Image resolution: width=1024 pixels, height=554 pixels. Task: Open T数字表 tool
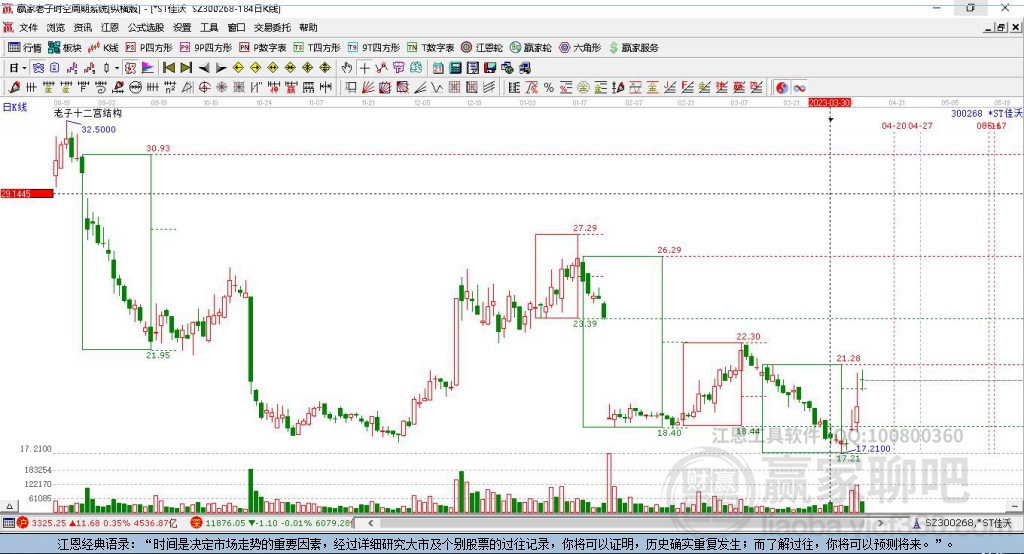point(430,48)
